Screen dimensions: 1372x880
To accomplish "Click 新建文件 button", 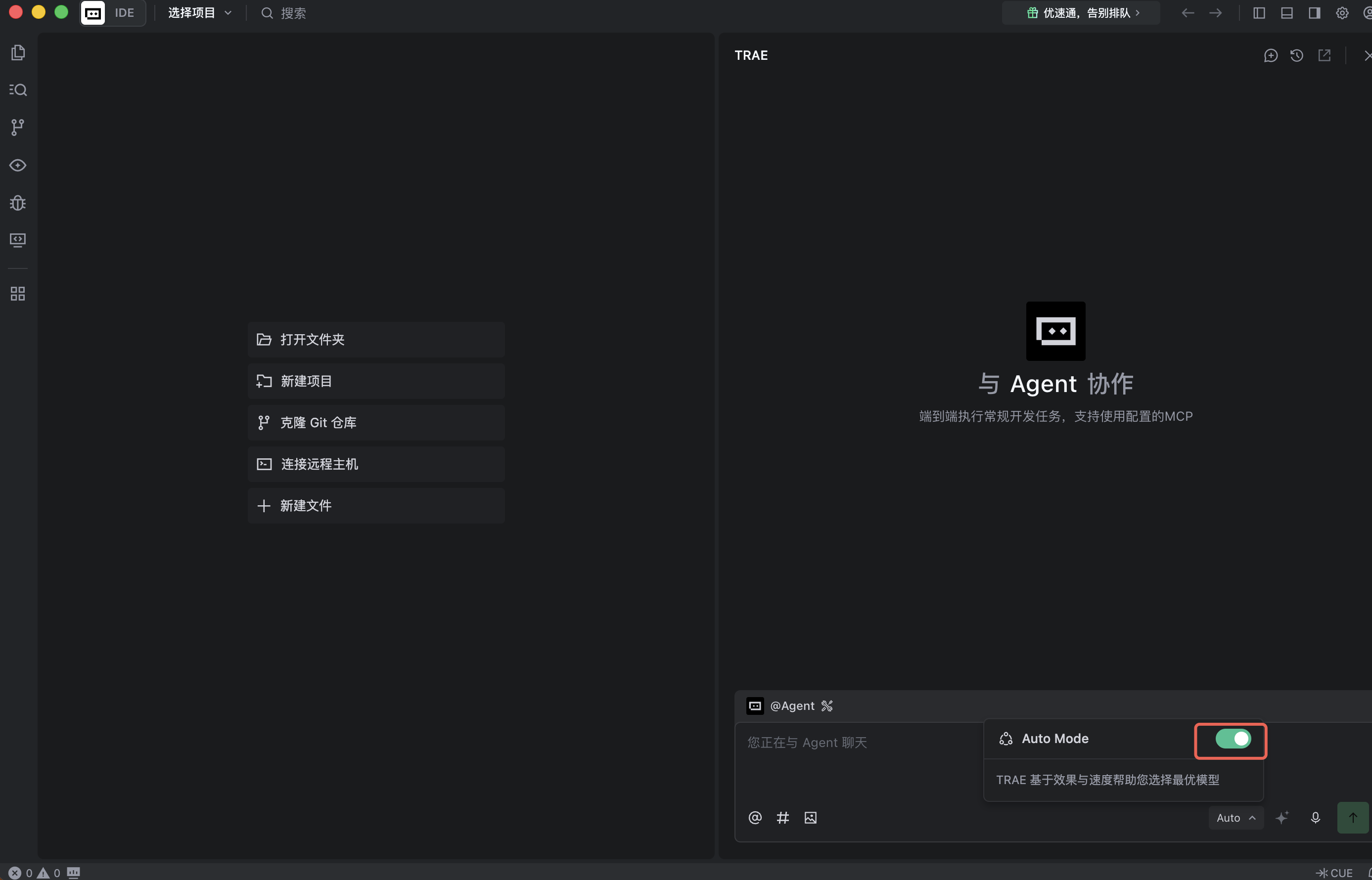I will click(376, 506).
